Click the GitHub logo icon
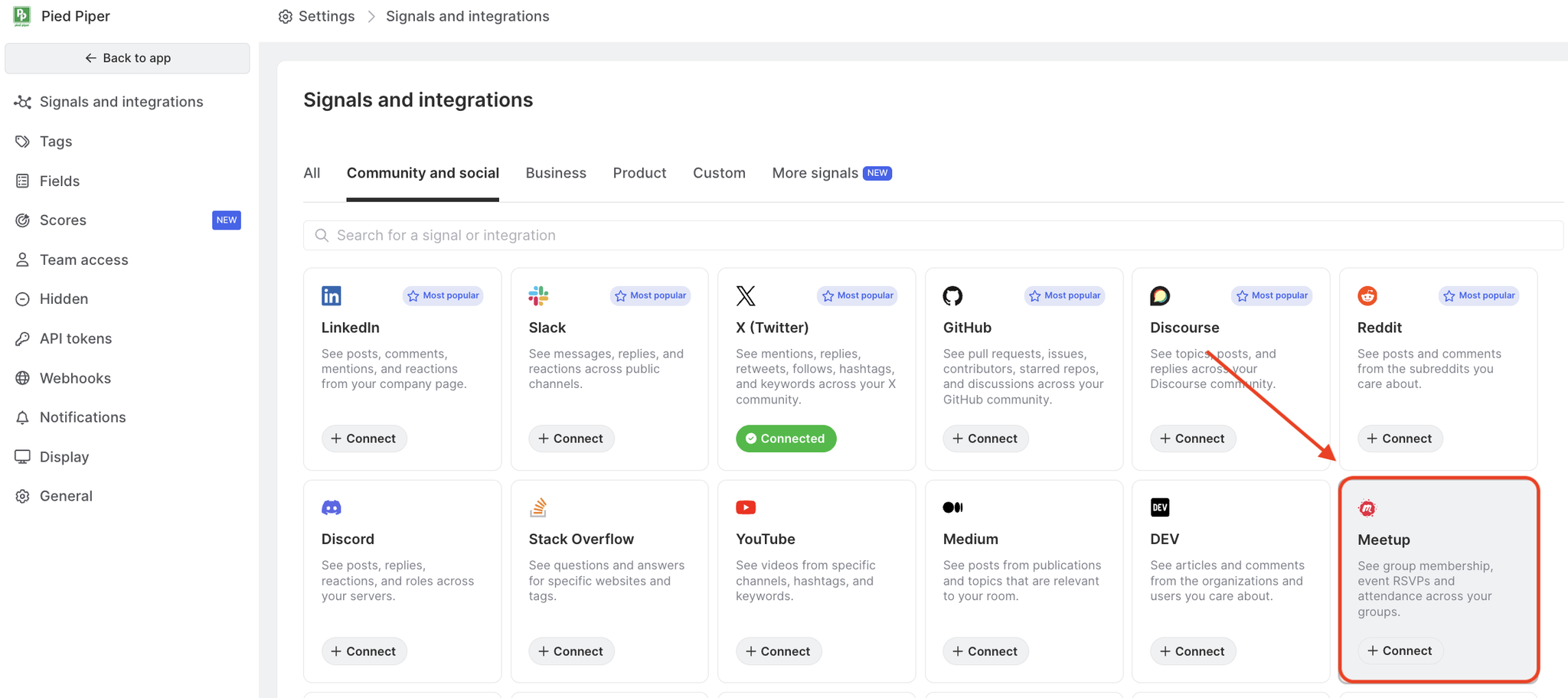The image size is (1568, 698). [952, 295]
